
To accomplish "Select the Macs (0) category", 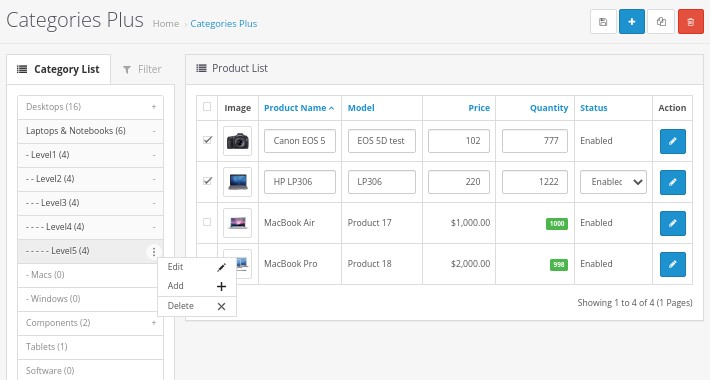I will pos(90,275).
